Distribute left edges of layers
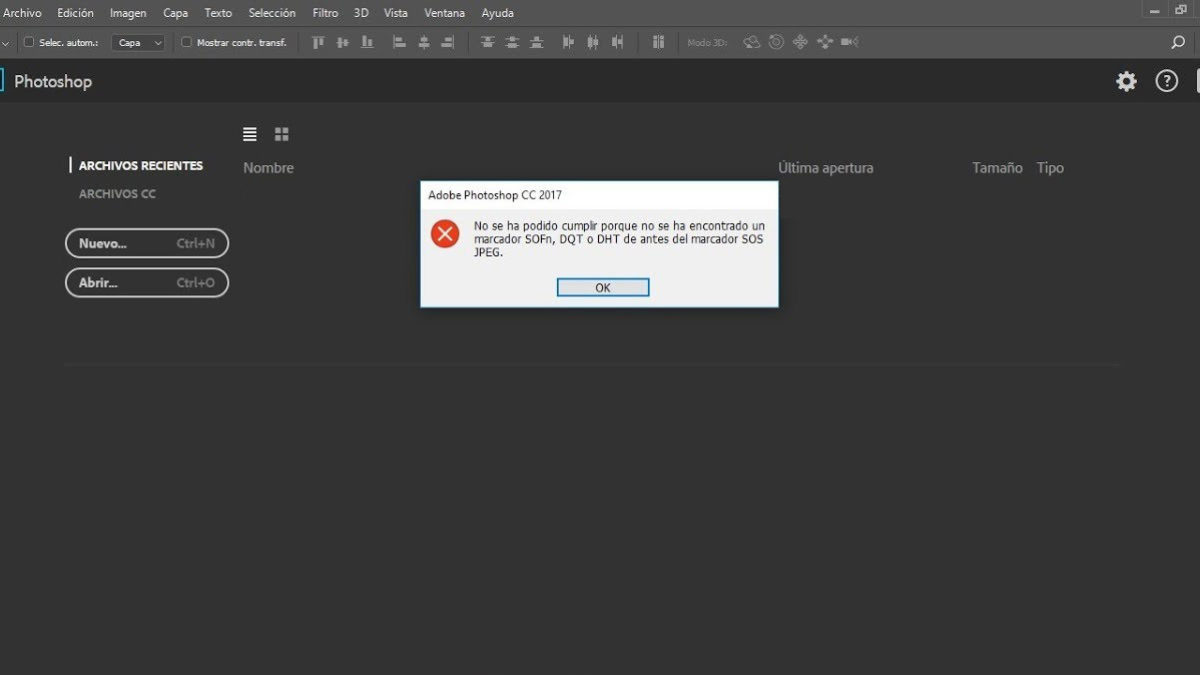 pos(569,42)
